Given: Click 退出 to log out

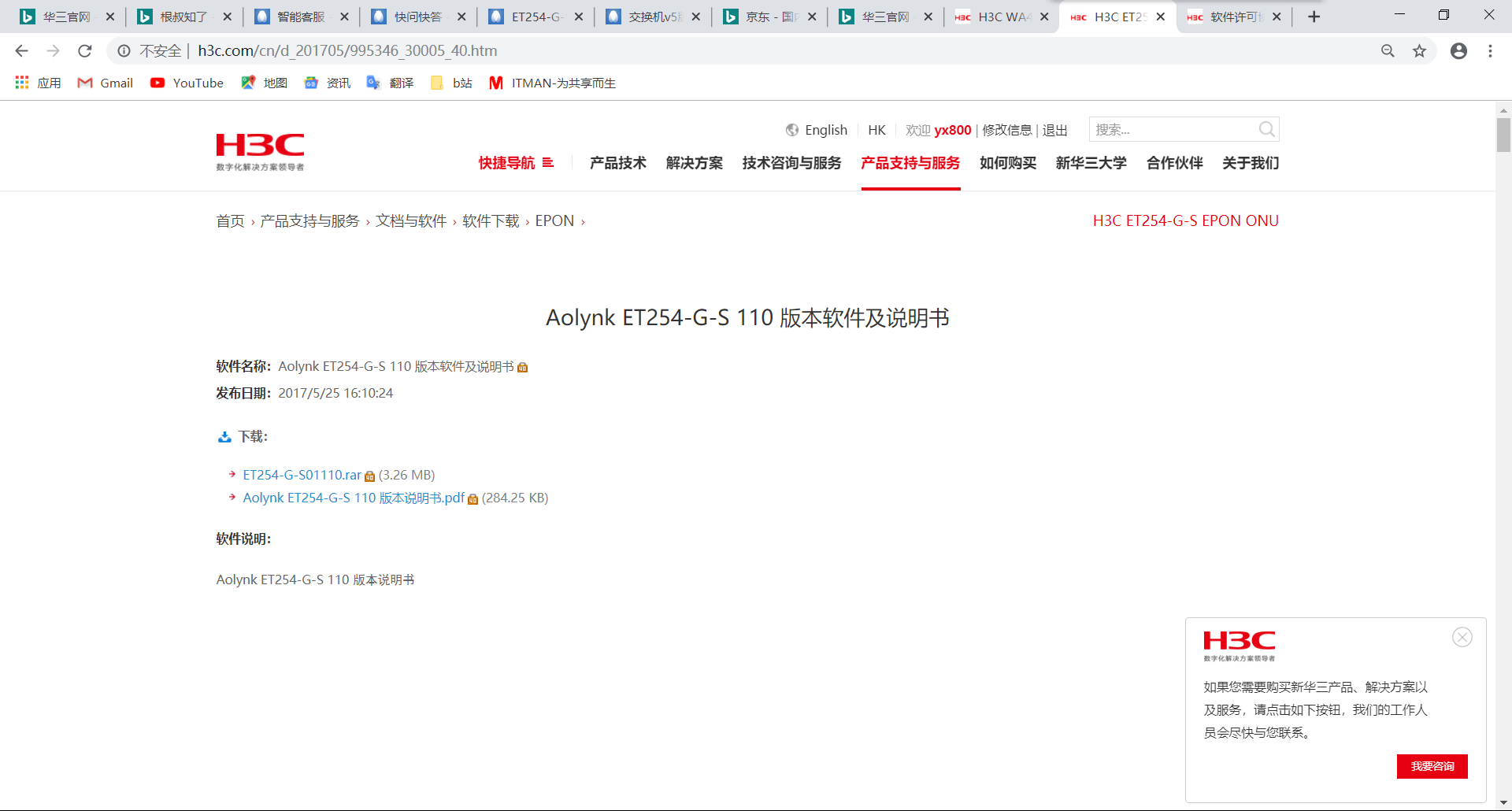Looking at the screenshot, I should click(1055, 130).
